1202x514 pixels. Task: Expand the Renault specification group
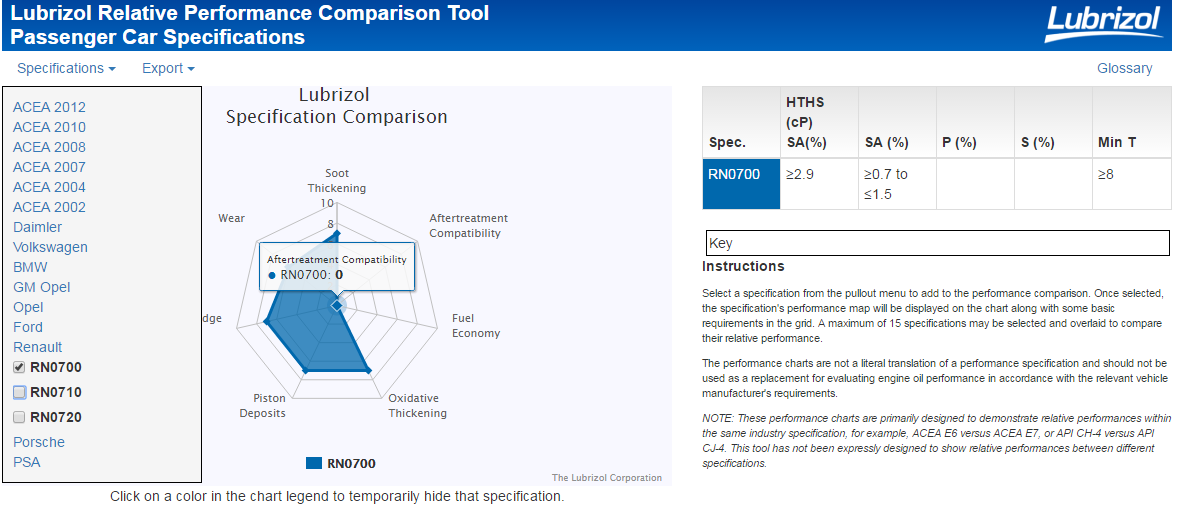pos(37,347)
